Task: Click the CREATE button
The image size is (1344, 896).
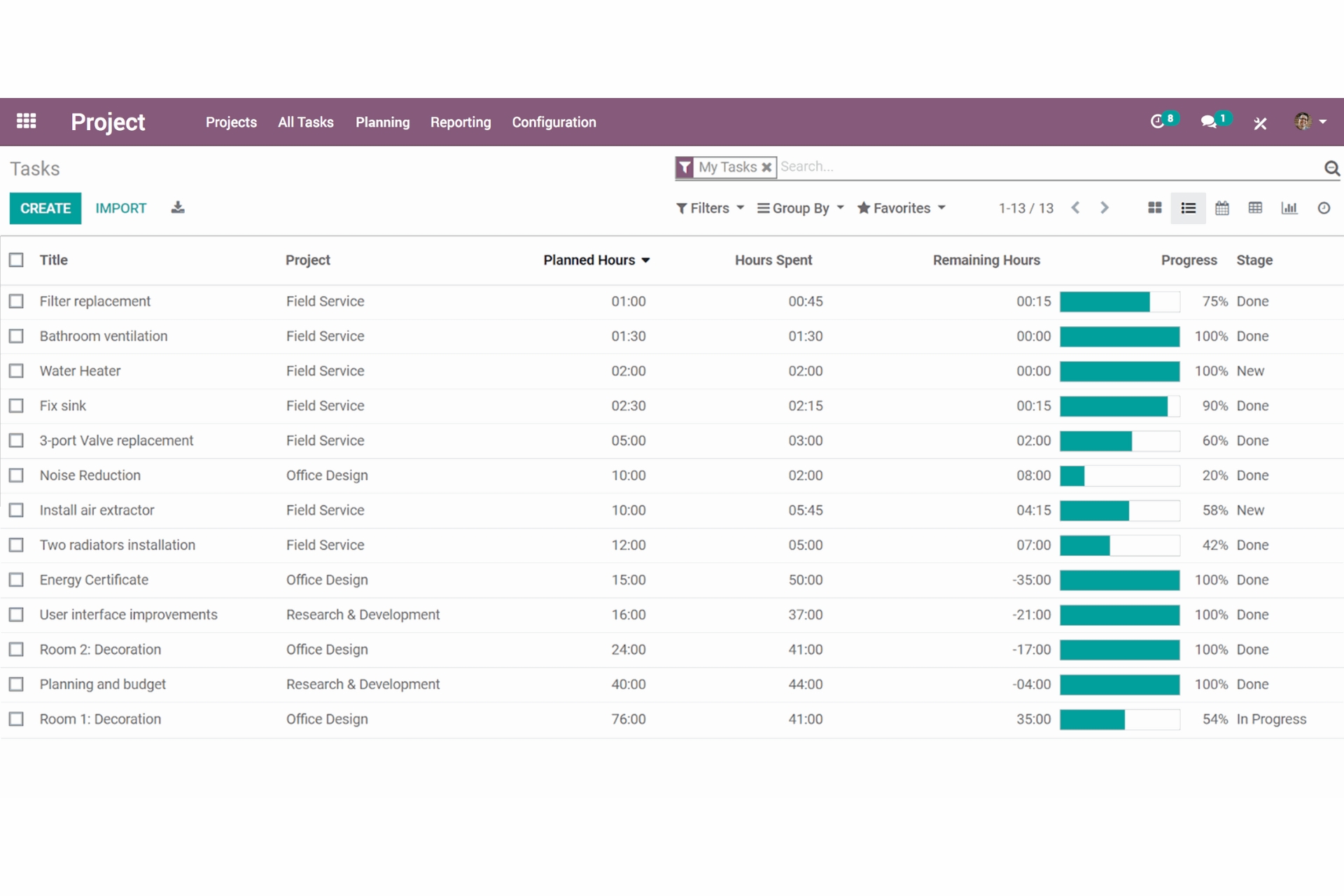Action: 45,208
